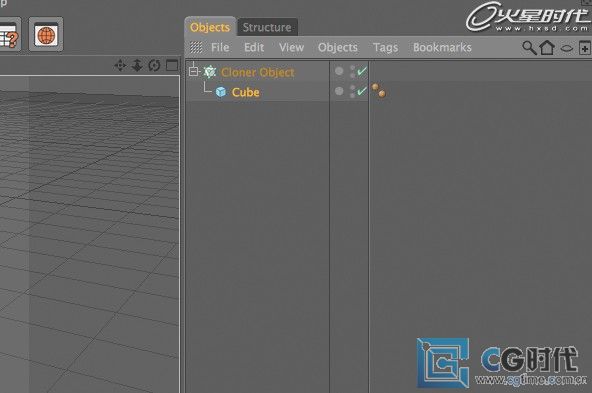592x393 pixels.
Task: Open the Bookmarks menu in Object Manager
Action: tap(442, 48)
